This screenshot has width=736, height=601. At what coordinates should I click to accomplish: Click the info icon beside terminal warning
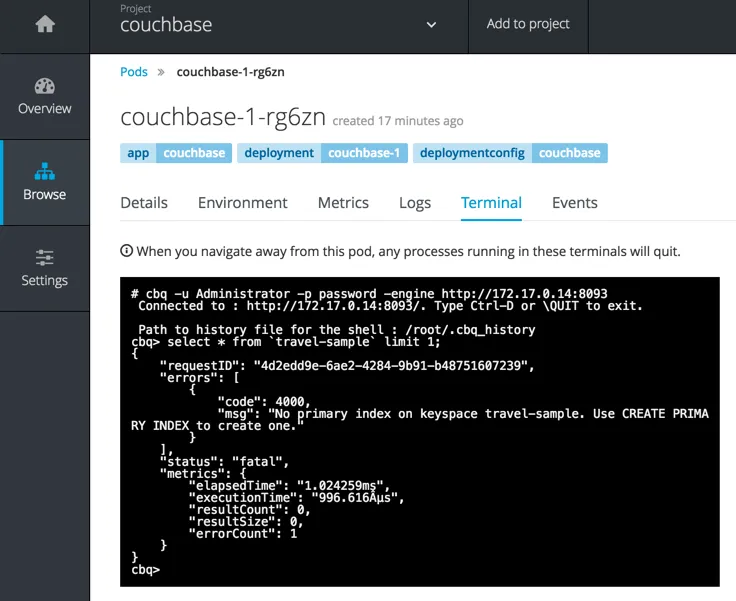point(127,251)
